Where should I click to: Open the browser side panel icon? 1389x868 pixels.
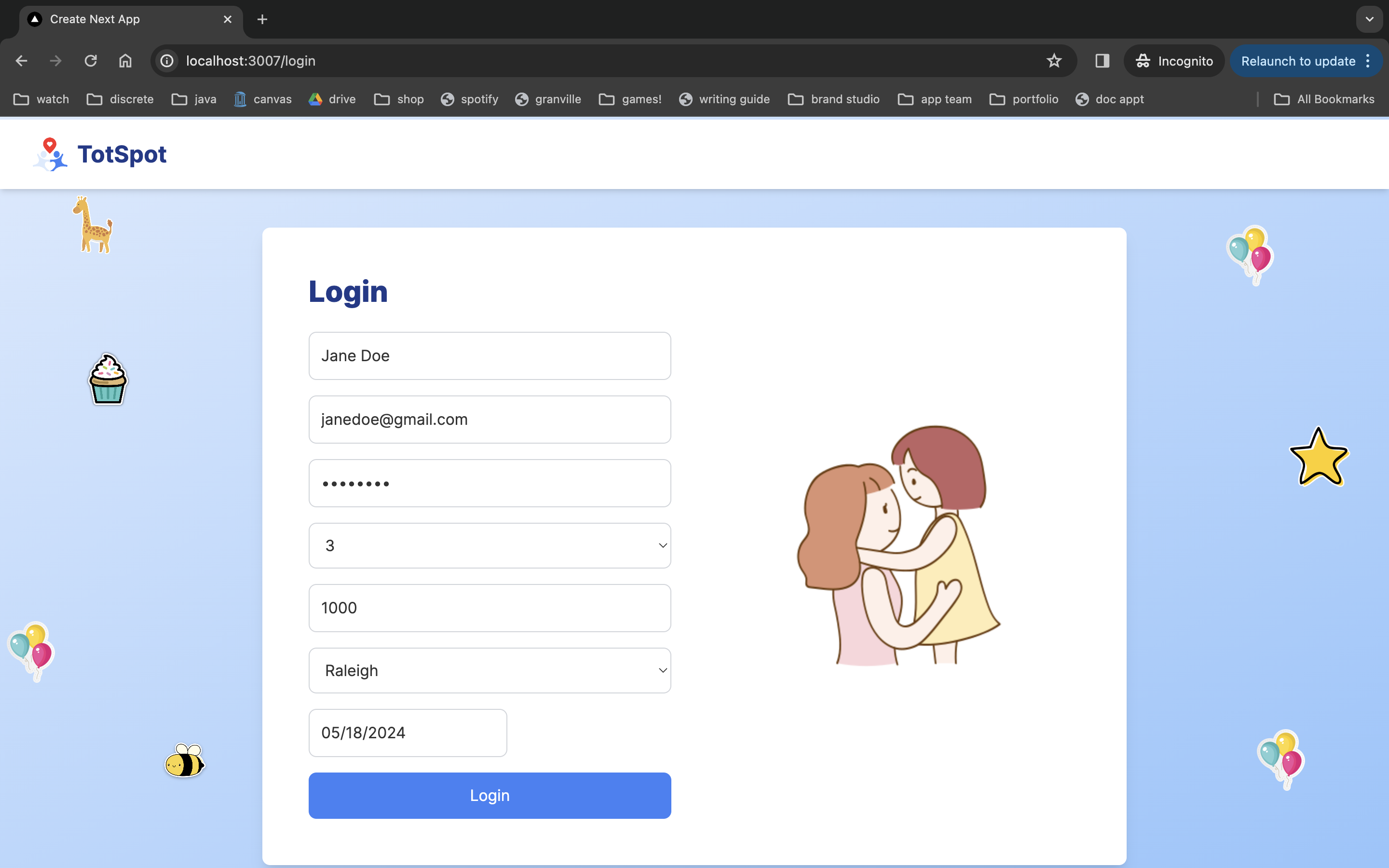point(1102,61)
